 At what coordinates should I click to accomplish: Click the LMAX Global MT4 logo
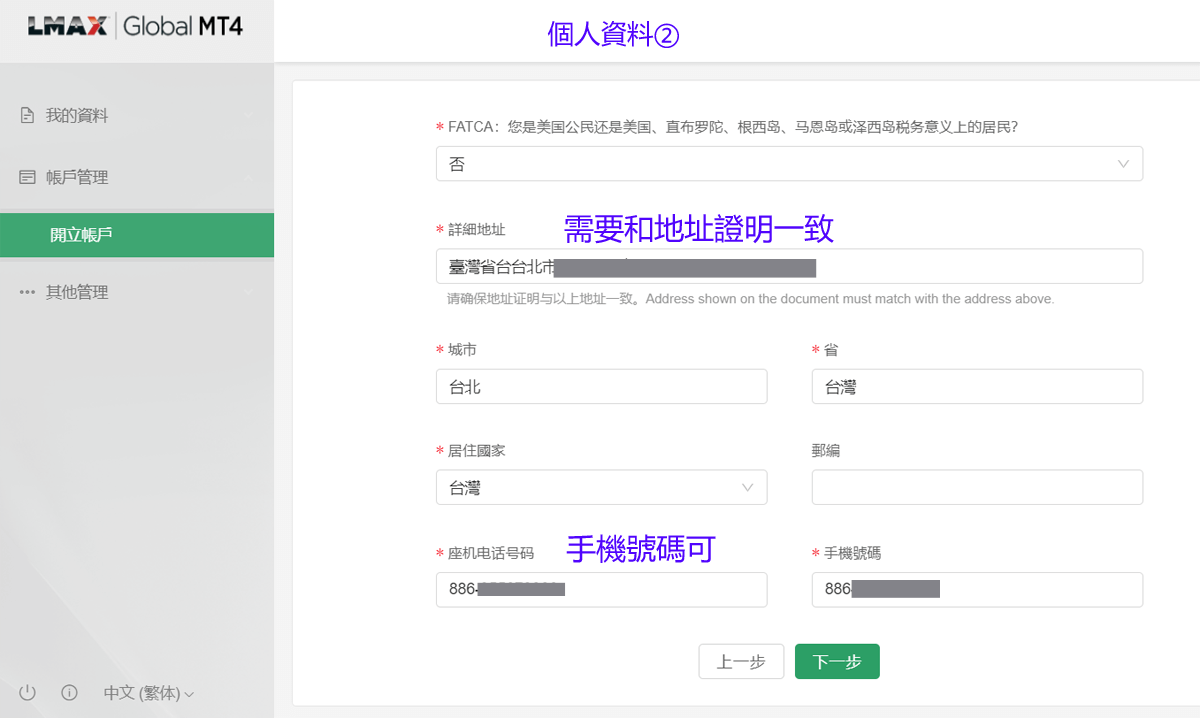pyautogui.click(x=136, y=27)
